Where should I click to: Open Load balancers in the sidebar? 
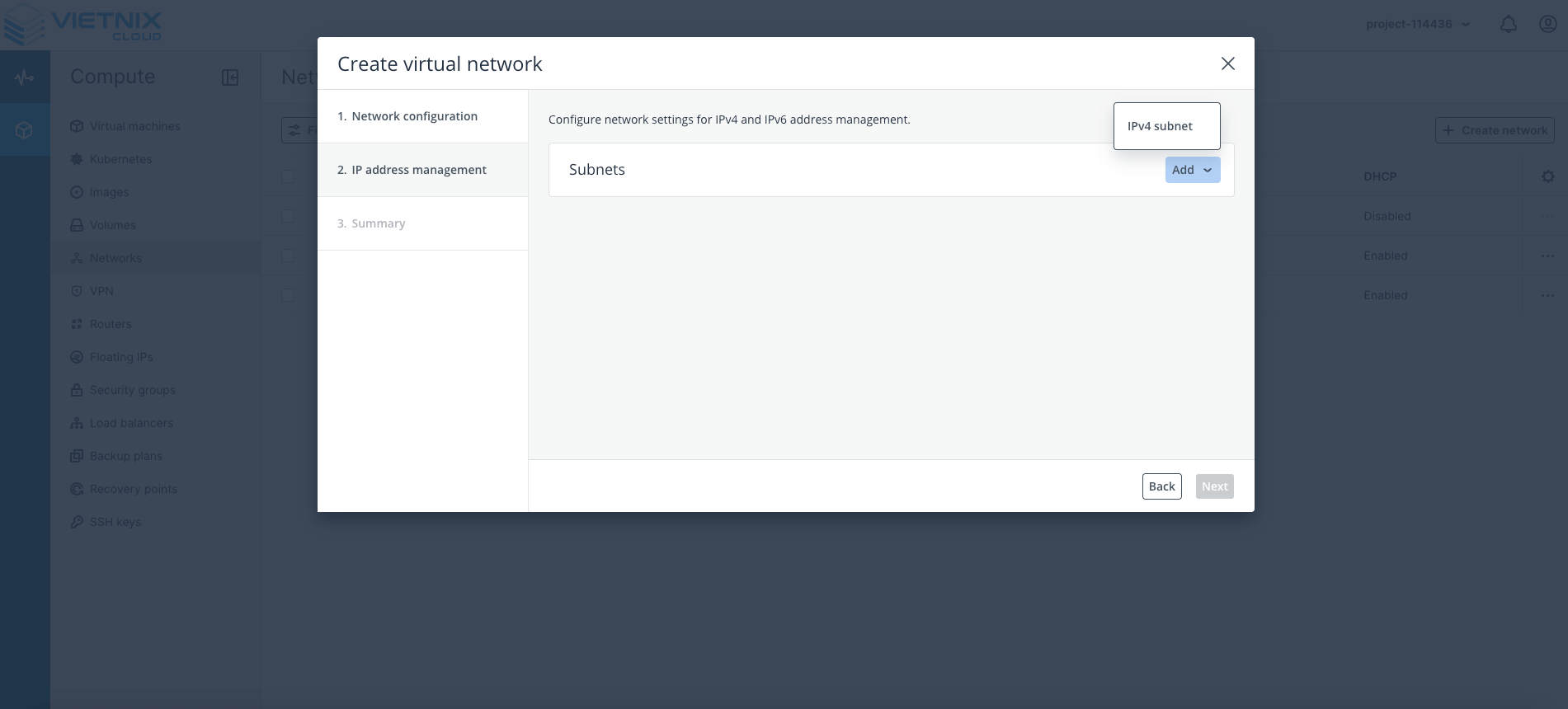point(155,423)
